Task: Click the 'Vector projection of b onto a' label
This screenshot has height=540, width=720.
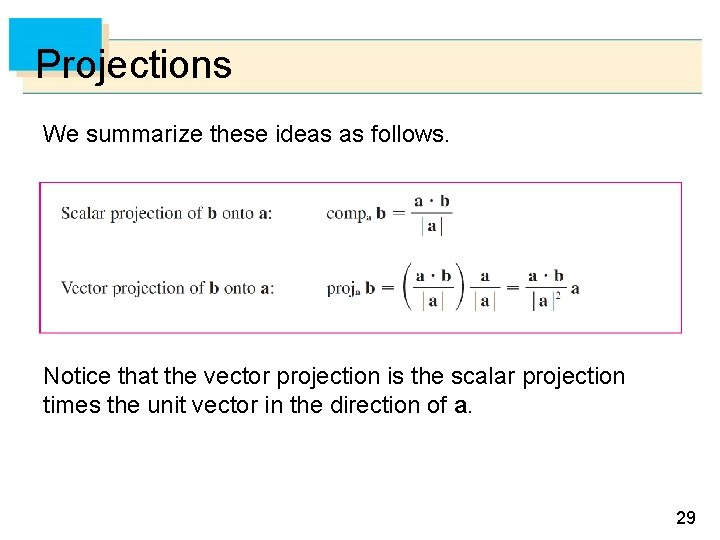Action: pyautogui.click(x=167, y=288)
